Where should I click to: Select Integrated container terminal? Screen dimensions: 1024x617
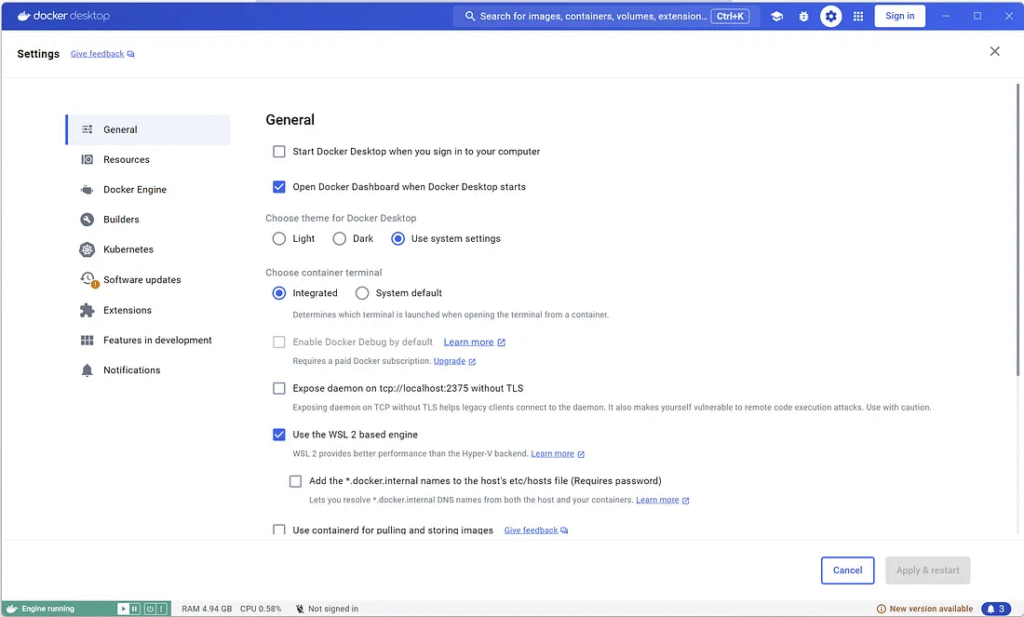pyautogui.click(x=279, y=293)
